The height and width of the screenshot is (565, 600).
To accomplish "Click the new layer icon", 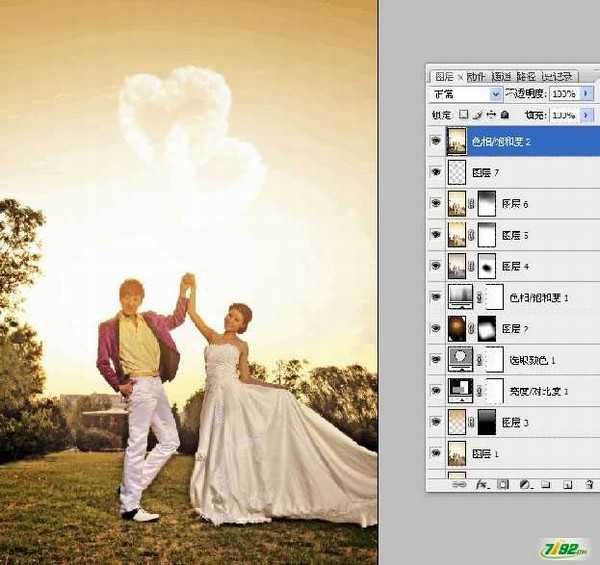I will coord(566,485).
